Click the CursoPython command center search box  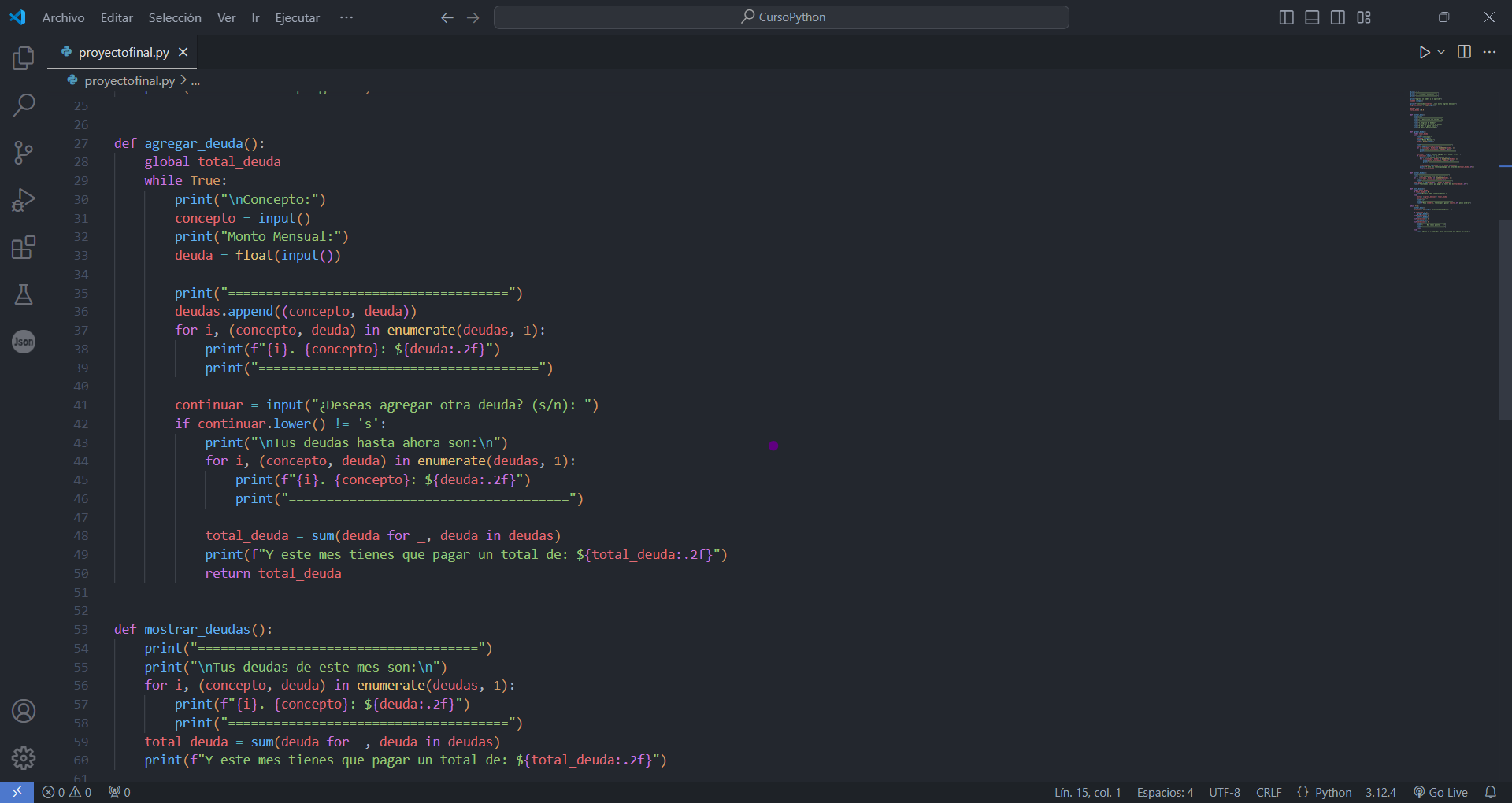click(781, 17)
